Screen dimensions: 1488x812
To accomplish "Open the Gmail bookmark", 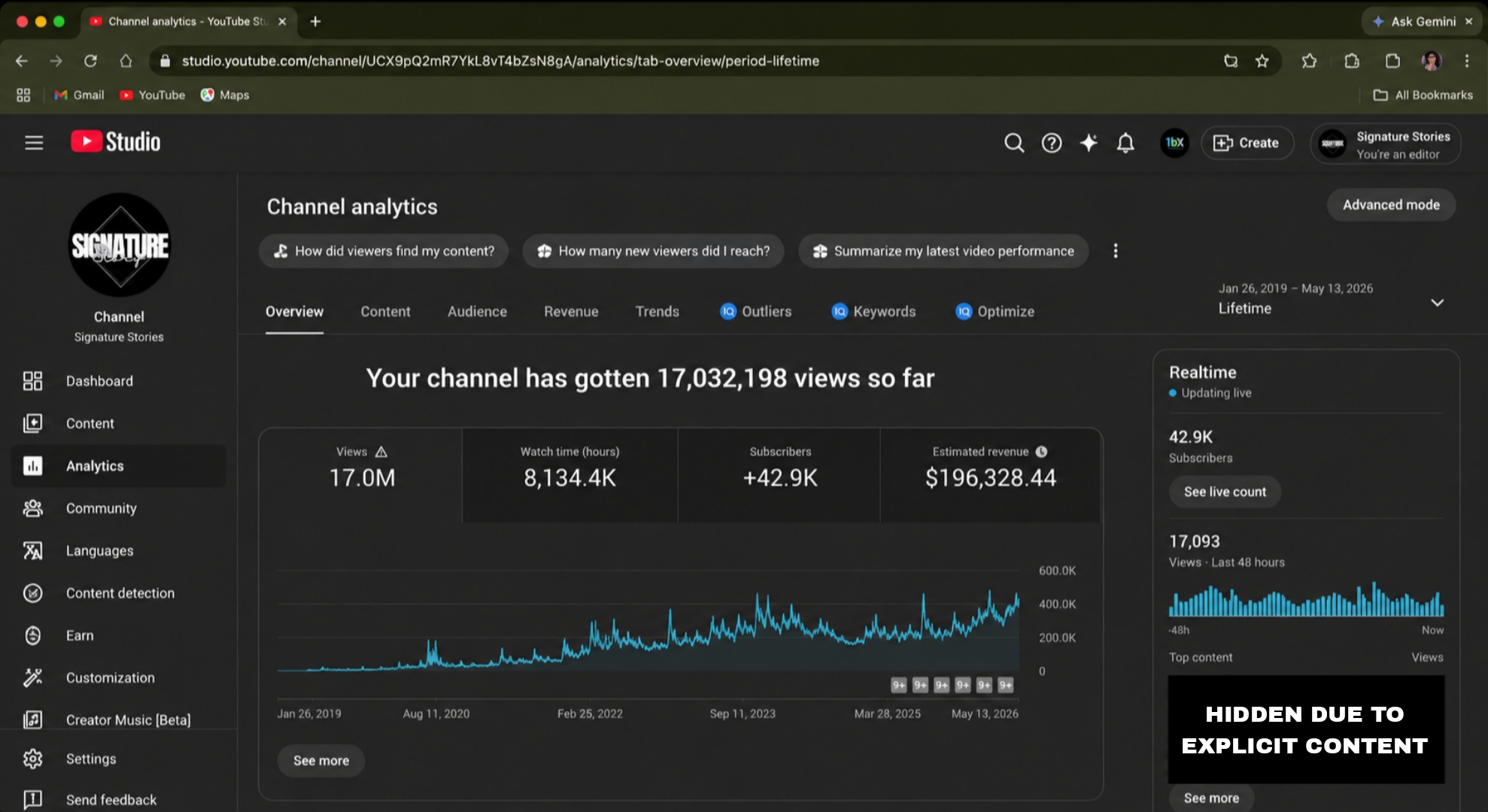I will pos(79,95).
